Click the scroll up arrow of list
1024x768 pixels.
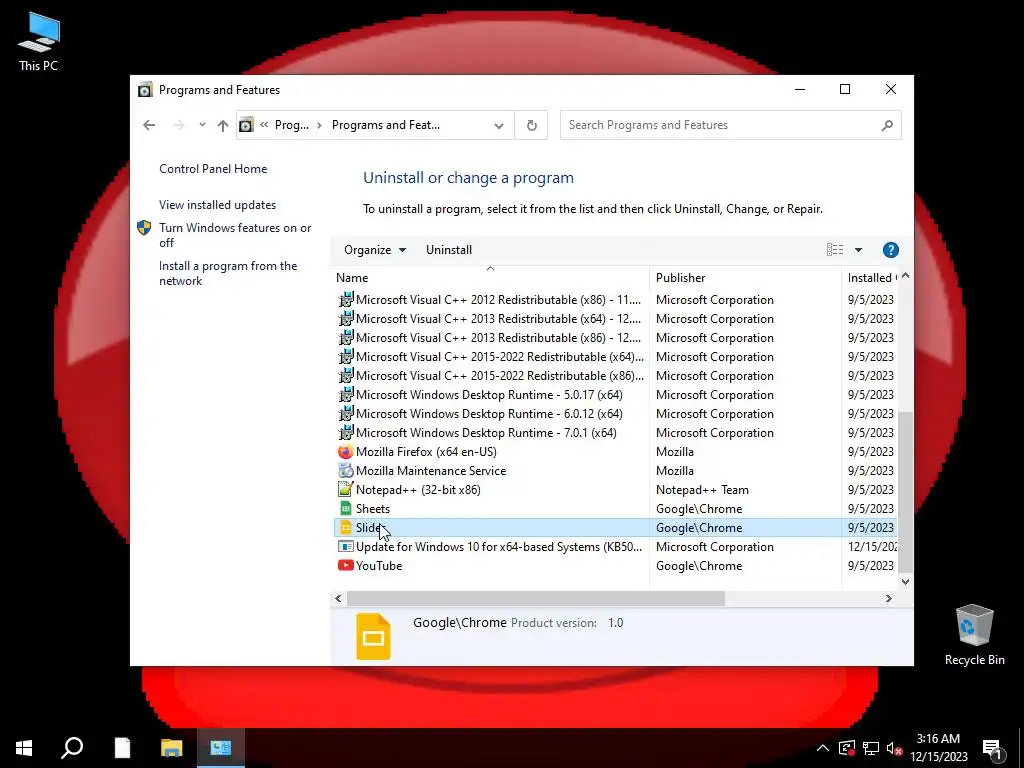pyautogui.click(x=905, y=276)
